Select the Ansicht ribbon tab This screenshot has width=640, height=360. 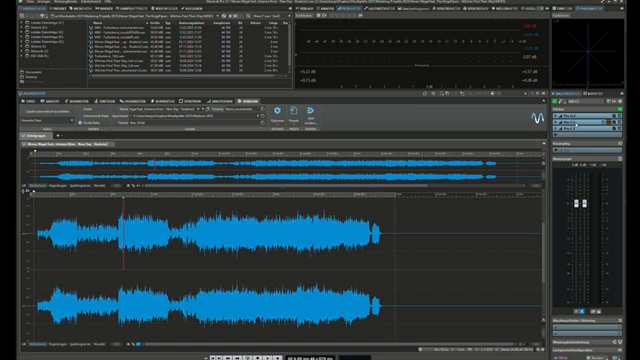[50, 101]
